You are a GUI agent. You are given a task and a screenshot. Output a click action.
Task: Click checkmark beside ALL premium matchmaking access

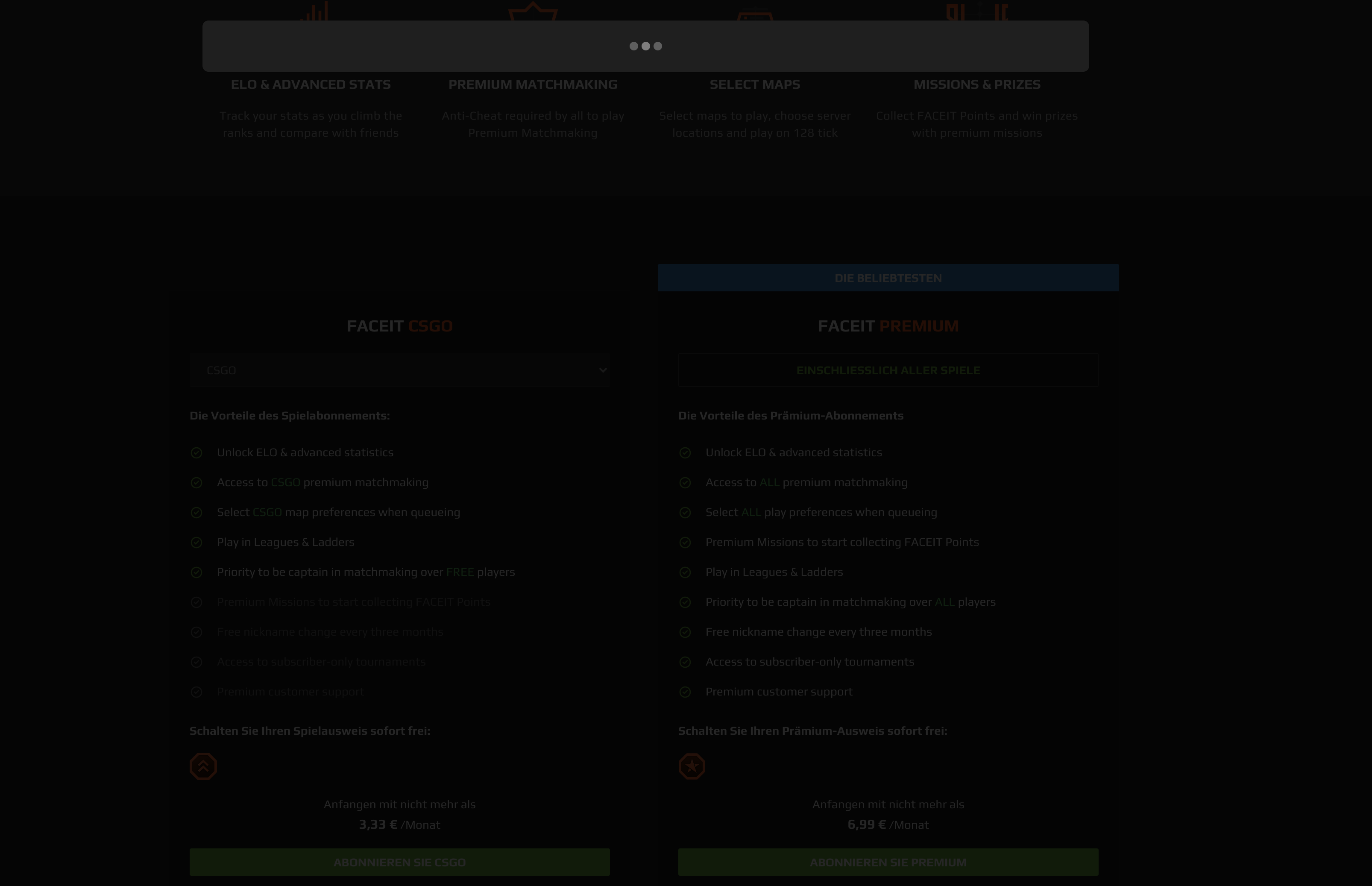click(685, 483)
